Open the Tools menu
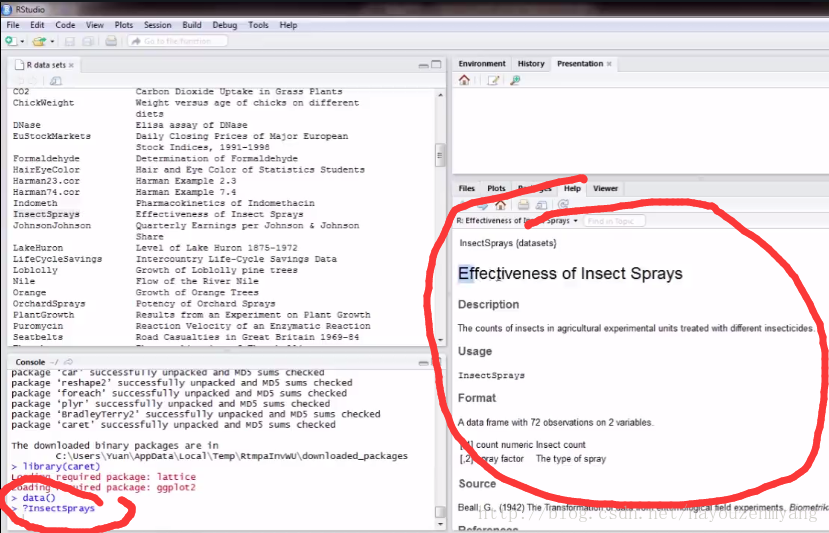Viewport: 829px width, 533px height. point(258,25)
